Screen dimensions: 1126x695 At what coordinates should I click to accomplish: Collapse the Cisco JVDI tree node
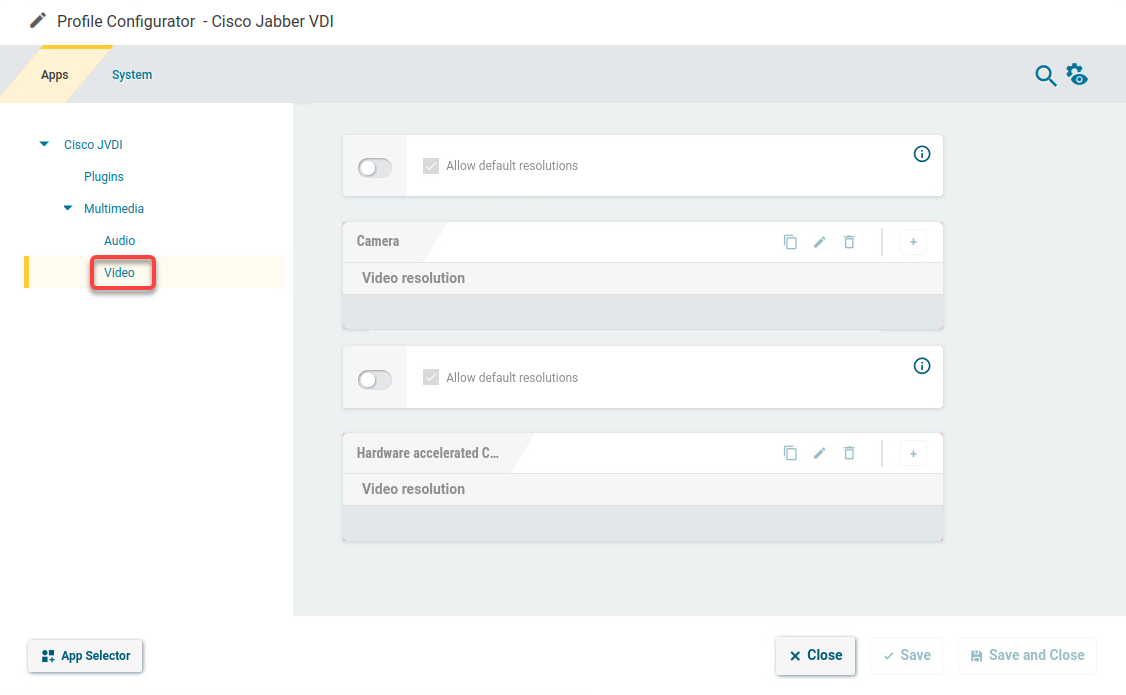pos(44,145)
